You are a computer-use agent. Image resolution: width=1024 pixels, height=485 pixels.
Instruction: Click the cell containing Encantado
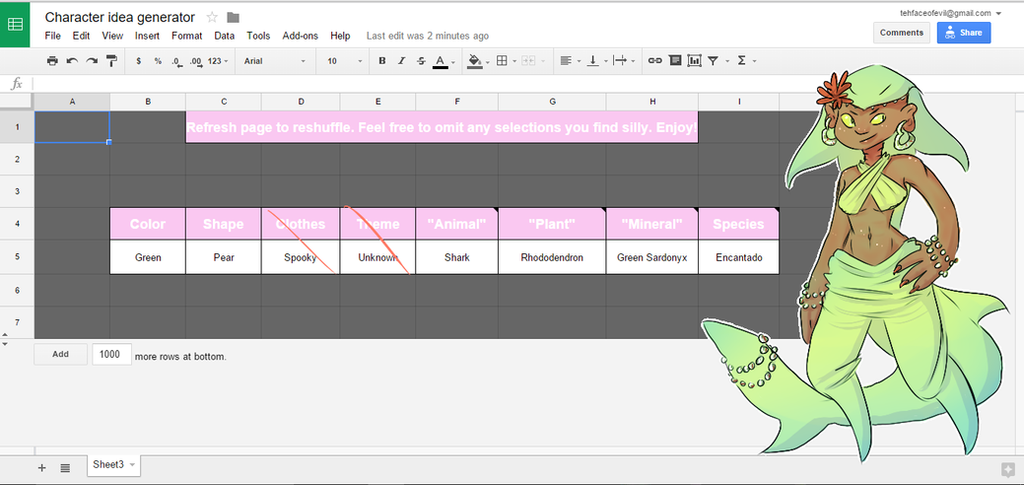pyautogui.click(x=739, y=257)
